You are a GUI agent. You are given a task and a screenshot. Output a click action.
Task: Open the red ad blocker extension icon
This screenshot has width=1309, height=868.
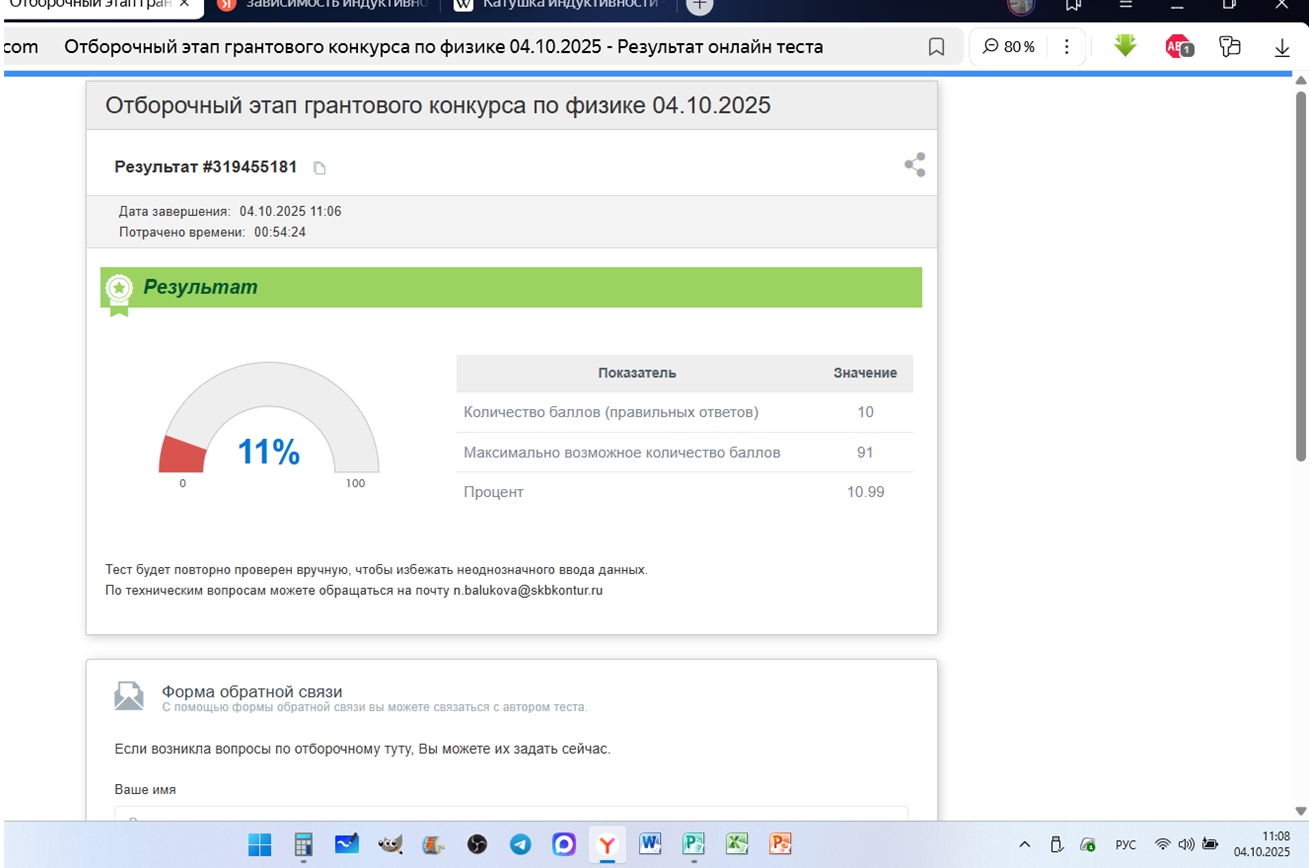click(x=1178, y=47)
